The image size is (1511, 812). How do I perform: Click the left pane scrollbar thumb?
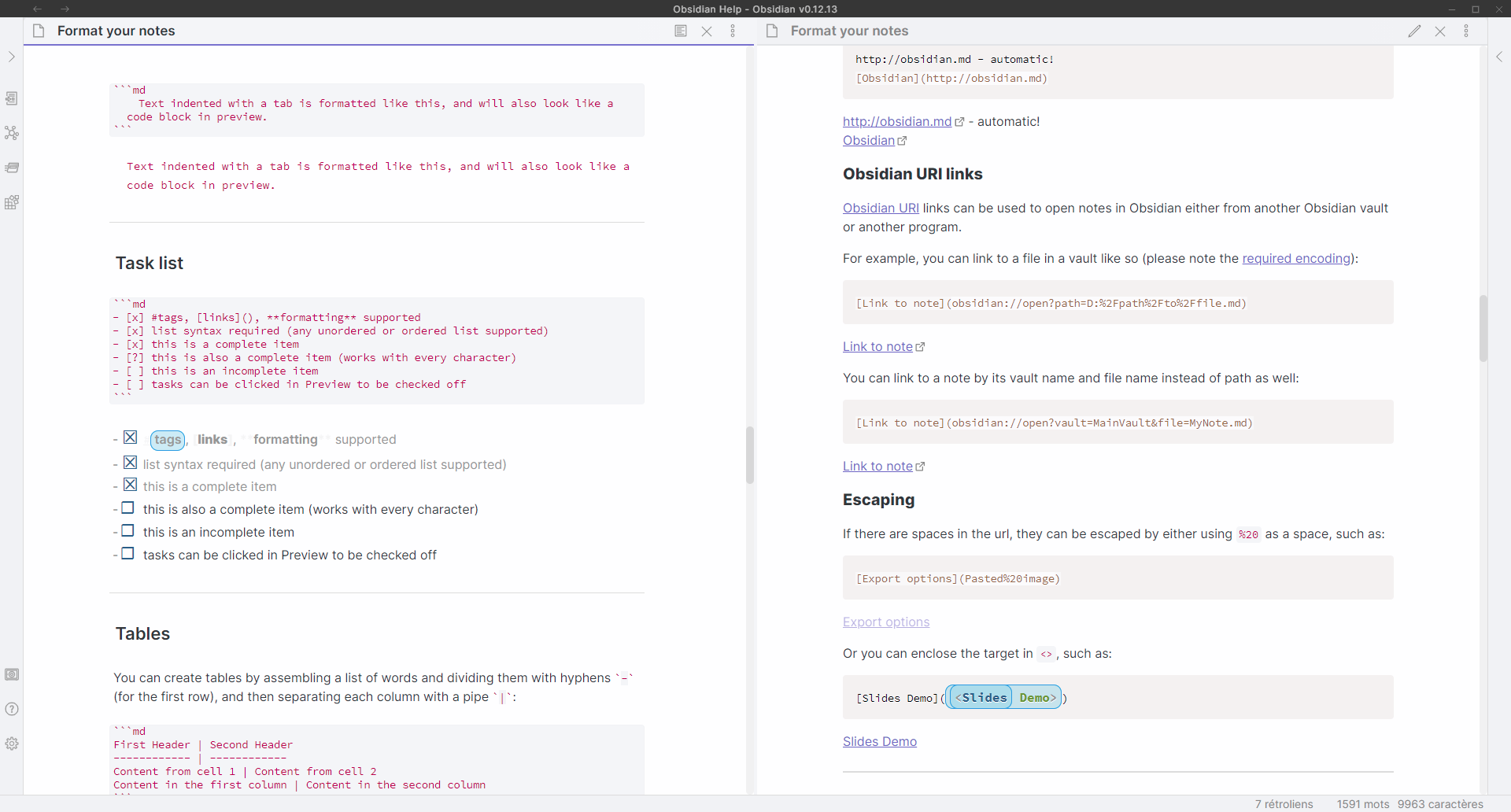750,455
